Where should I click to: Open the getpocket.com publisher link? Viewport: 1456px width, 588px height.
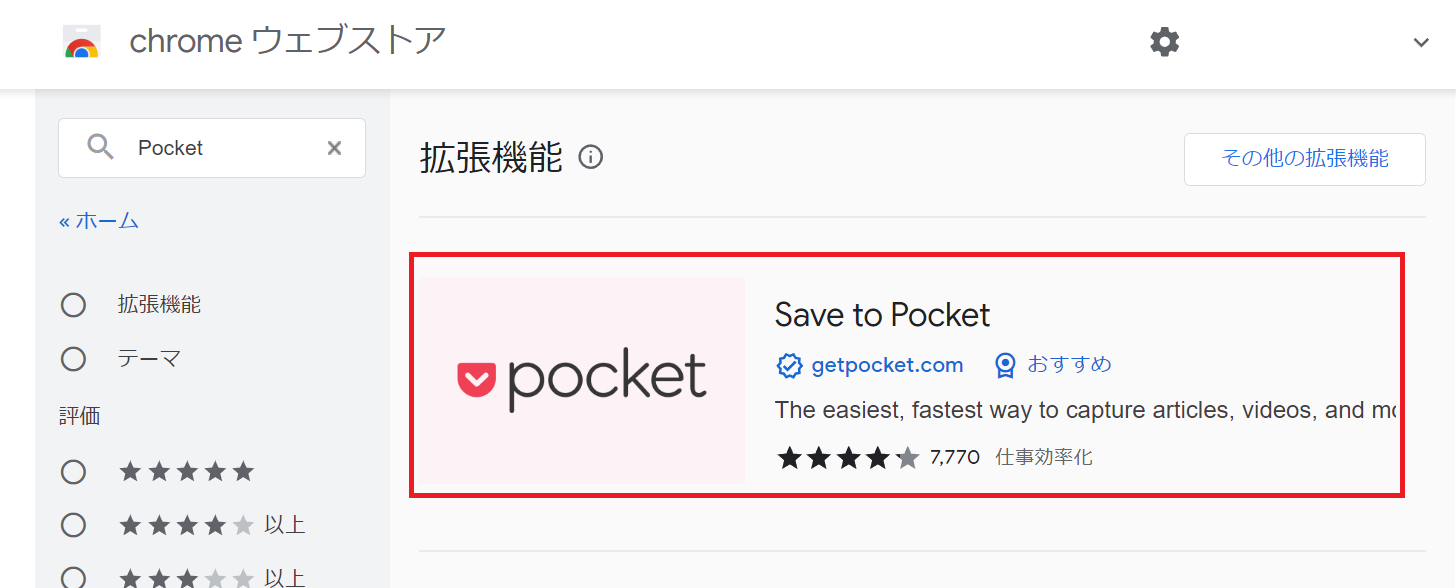tap(887, 365)
